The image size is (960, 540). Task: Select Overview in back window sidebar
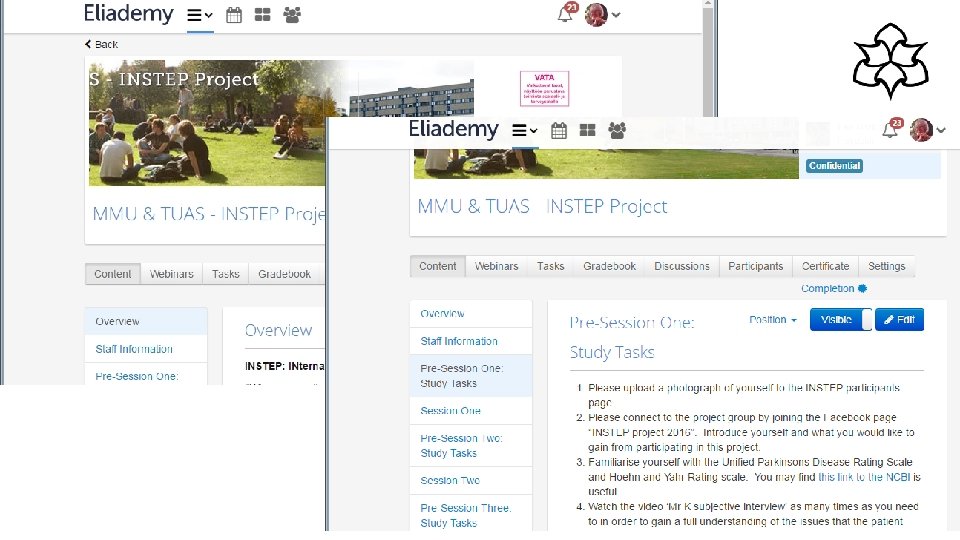[x=146, y=321]
